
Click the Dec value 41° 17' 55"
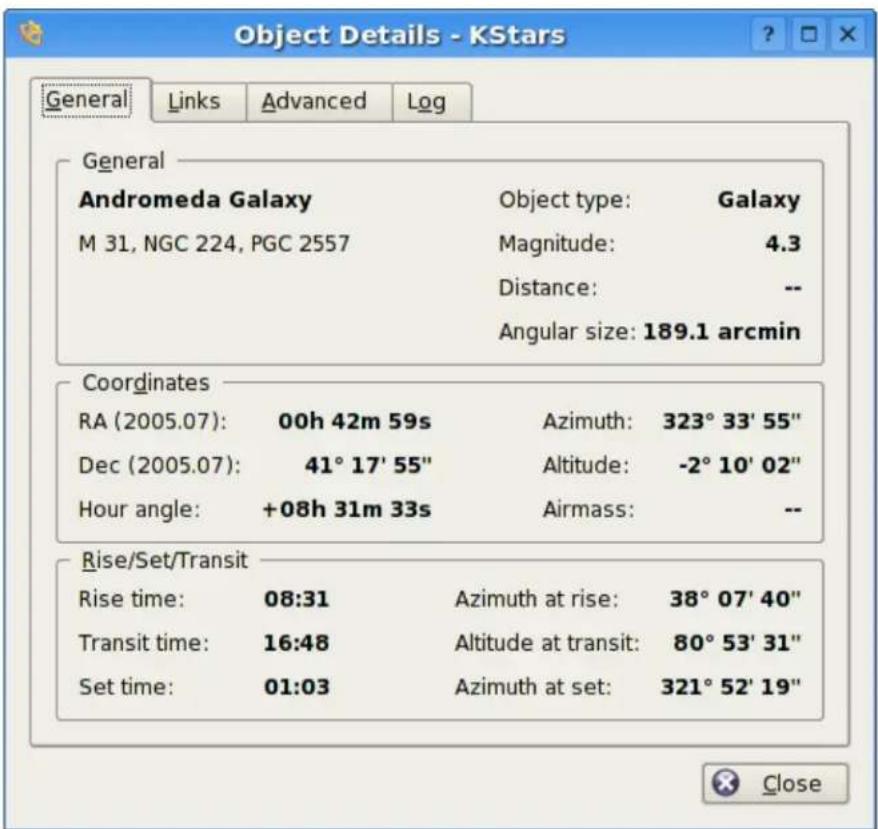pos(368,465)
